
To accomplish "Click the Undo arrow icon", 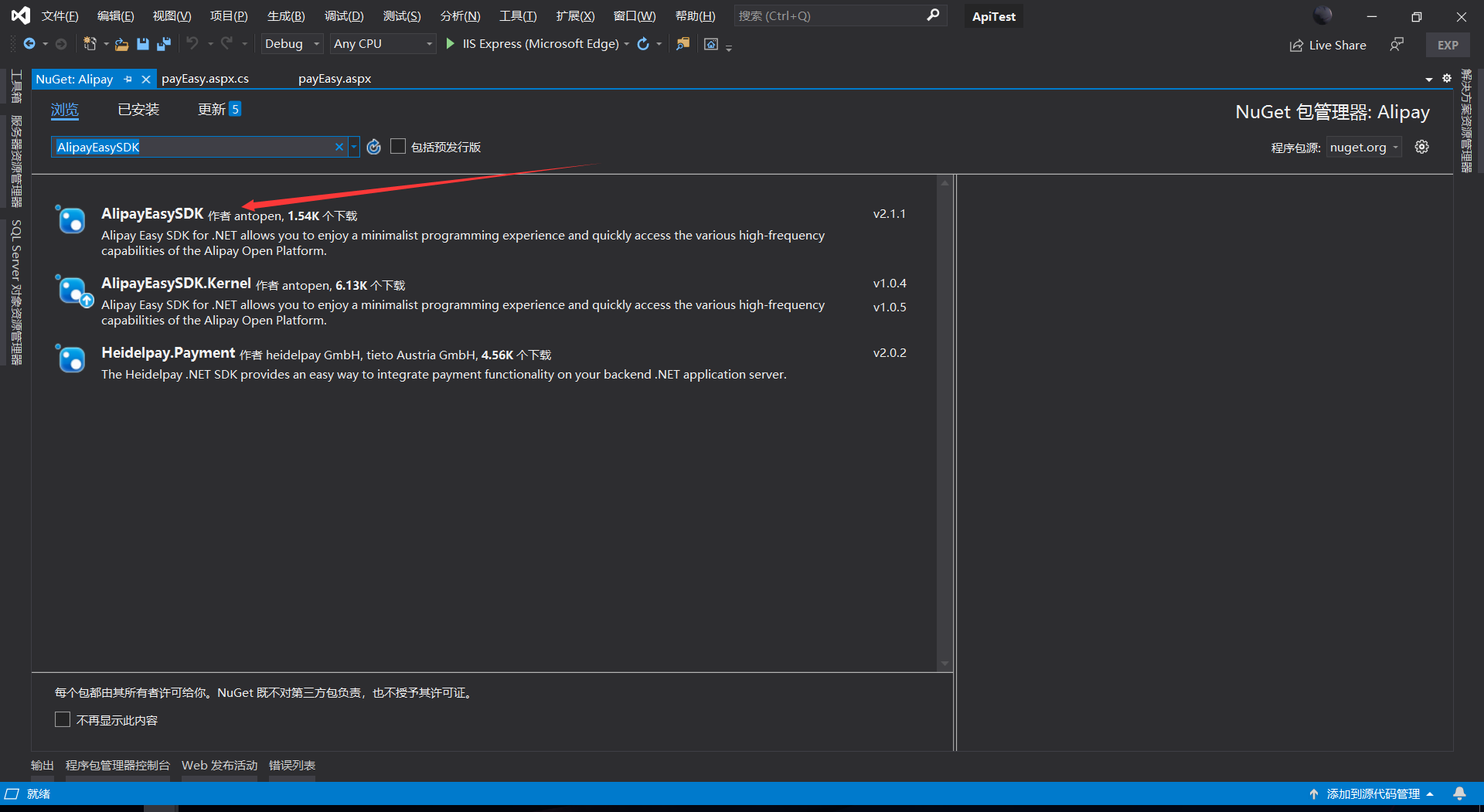I will pyautogui.click(x=192, y=44).
